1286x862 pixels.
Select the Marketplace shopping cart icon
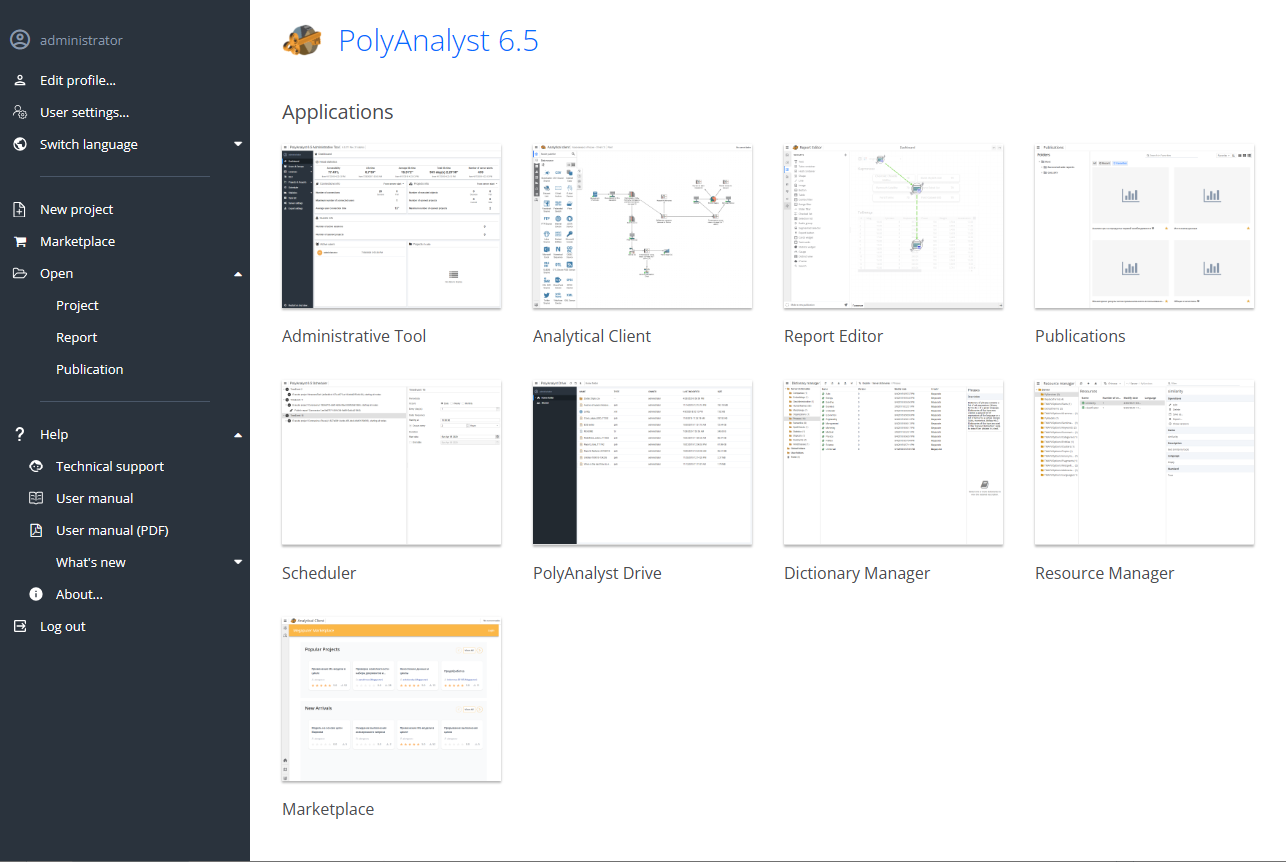point(19,240)
